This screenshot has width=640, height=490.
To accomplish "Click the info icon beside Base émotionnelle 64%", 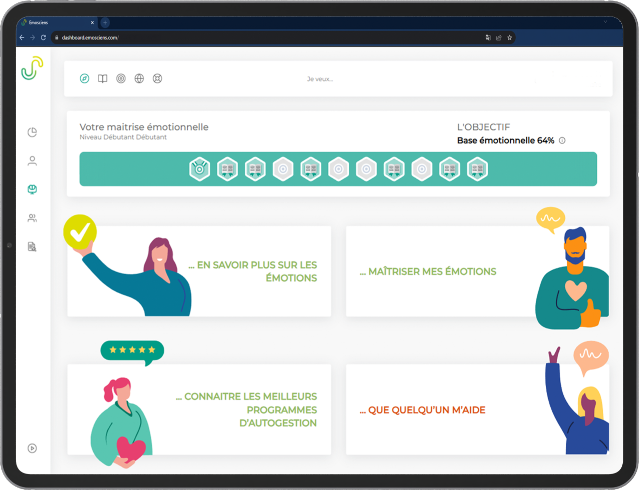I will click(562, 141).
